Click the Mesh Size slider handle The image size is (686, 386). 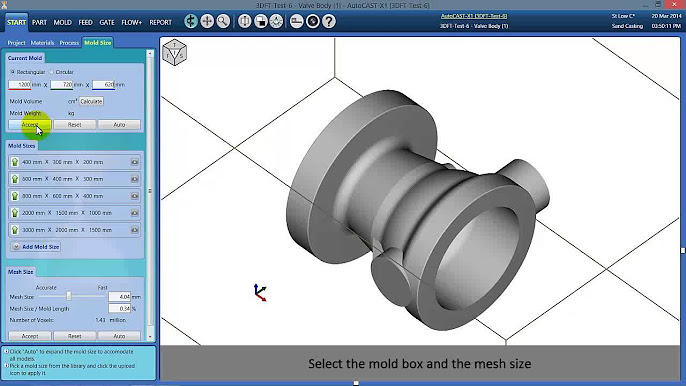[x=69, y=296]
